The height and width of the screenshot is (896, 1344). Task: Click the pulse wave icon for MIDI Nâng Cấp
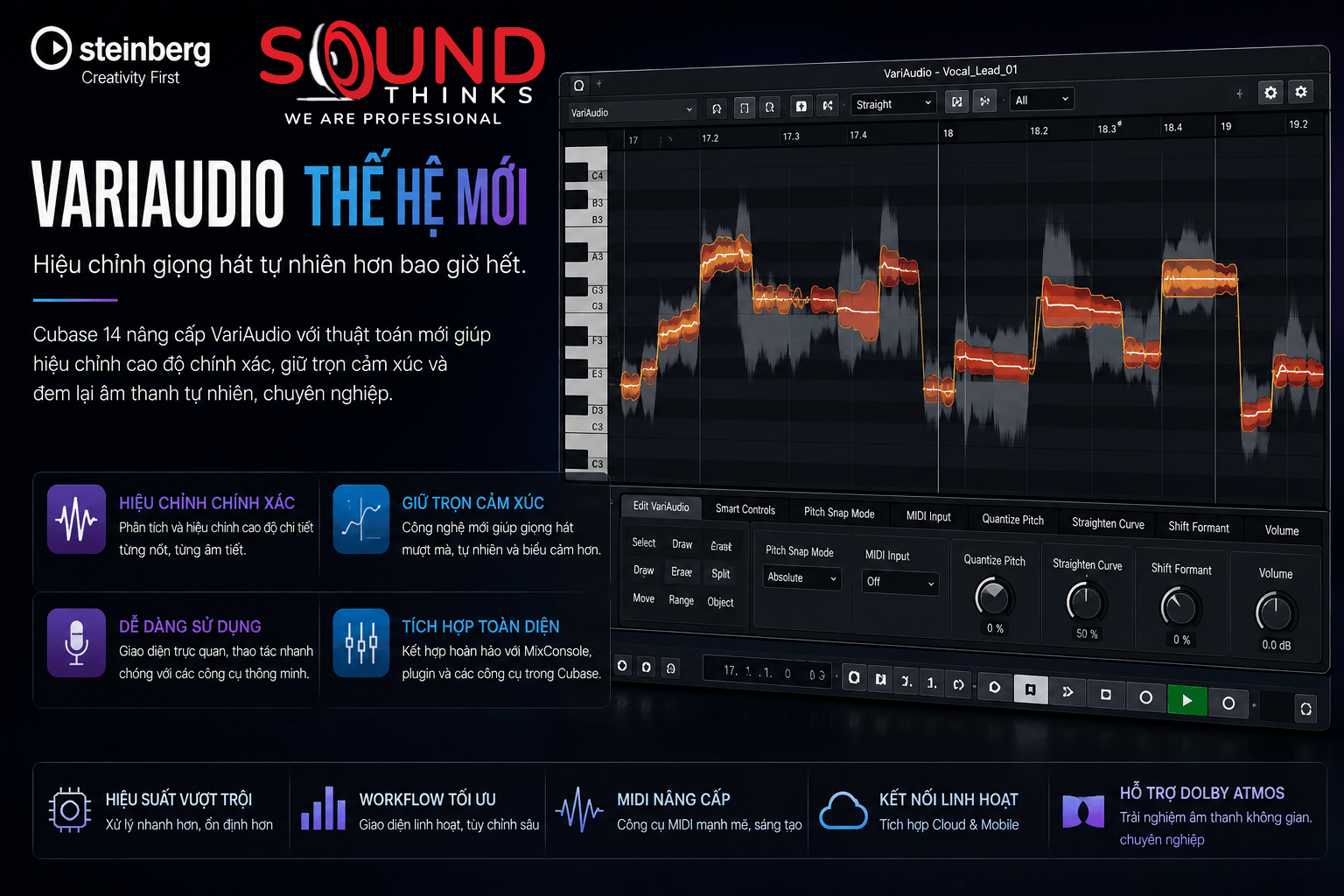coord(579,809)
